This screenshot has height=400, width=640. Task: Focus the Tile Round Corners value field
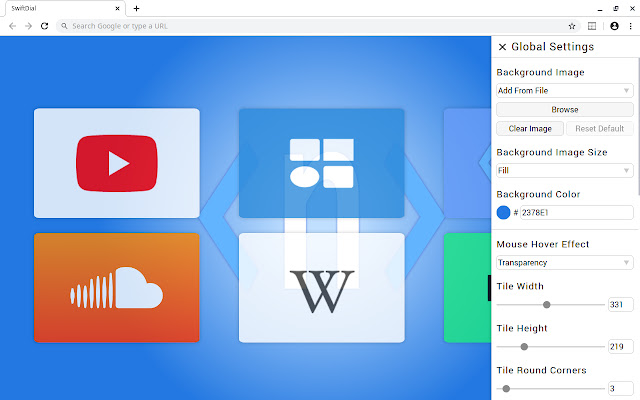[620, 389]
